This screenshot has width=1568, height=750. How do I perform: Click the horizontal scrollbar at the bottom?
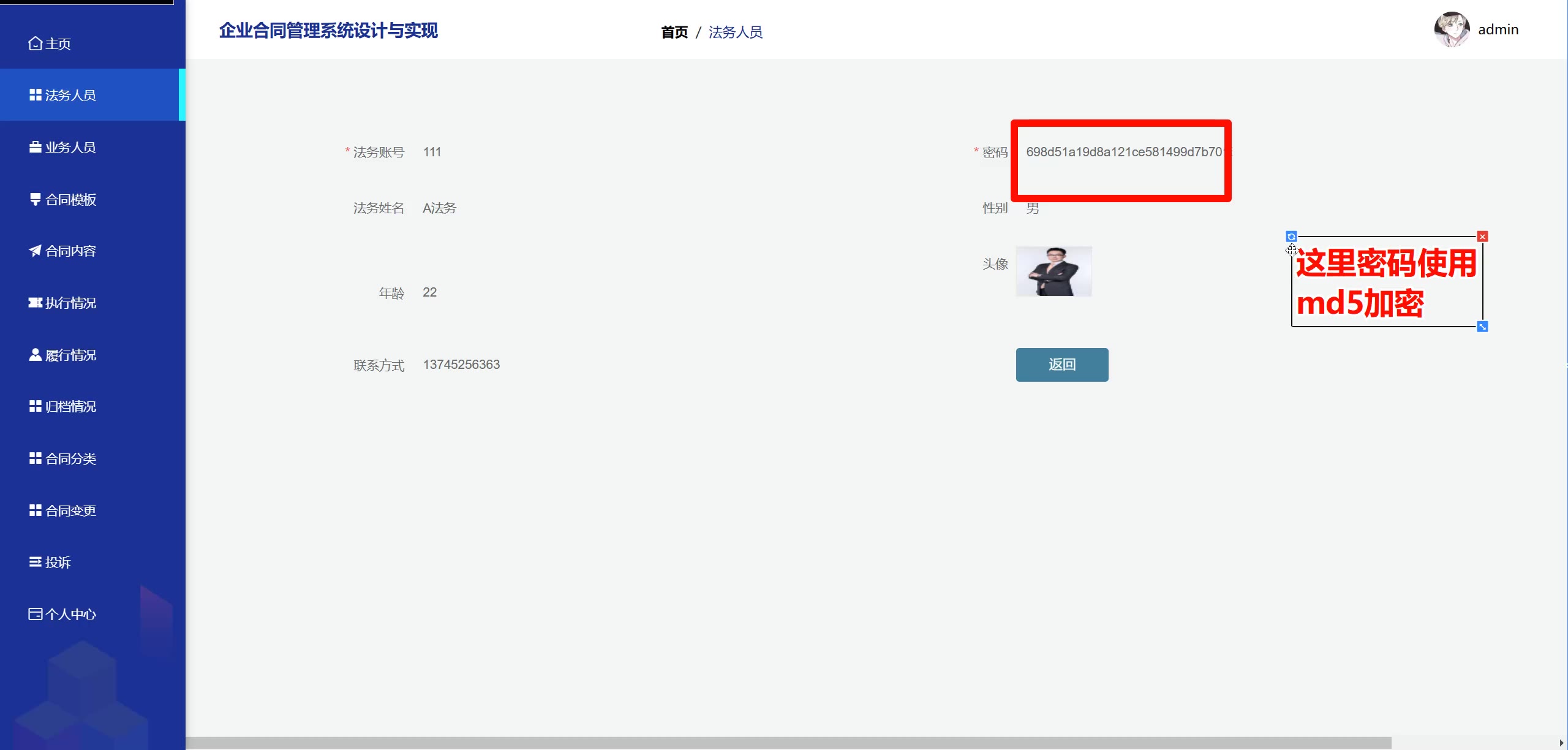pyautogui.click(x=788, y=743)
